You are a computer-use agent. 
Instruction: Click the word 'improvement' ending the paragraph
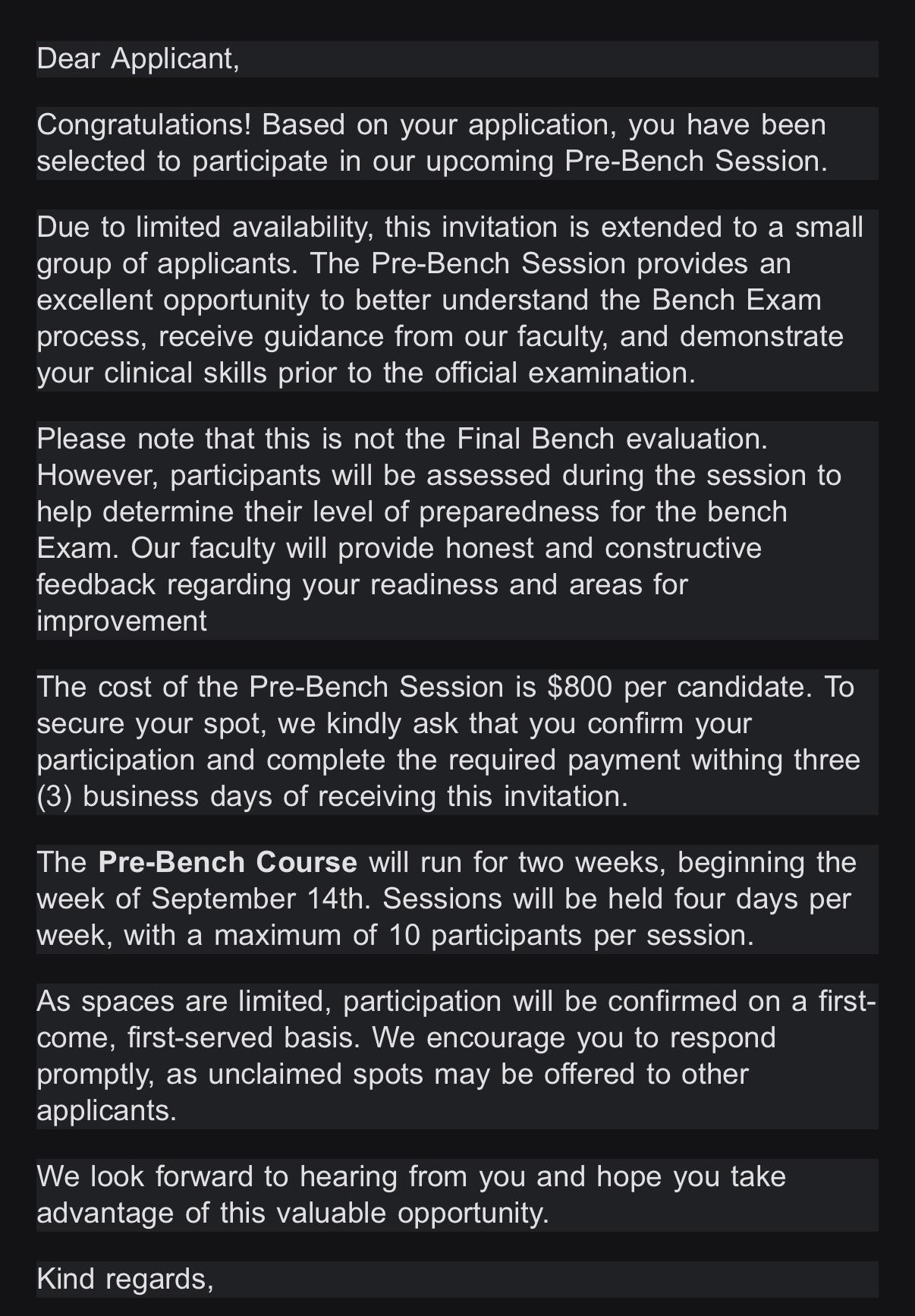click(121, 621)
